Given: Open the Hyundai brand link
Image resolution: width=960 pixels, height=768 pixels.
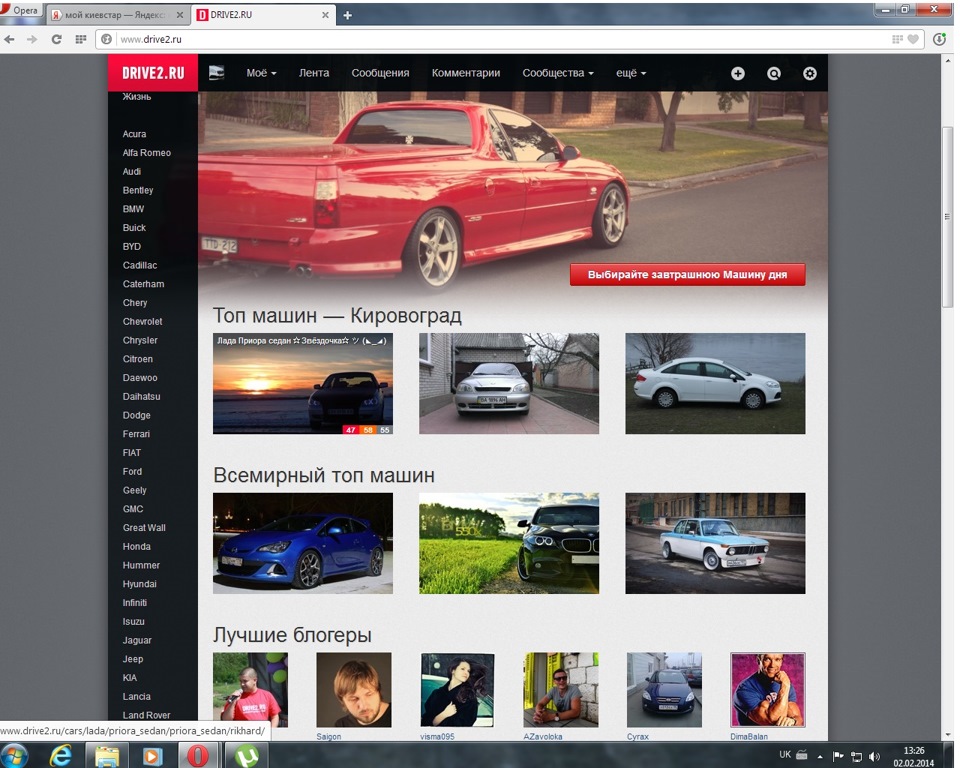Looking at the screenshot, I should [140, 584].
